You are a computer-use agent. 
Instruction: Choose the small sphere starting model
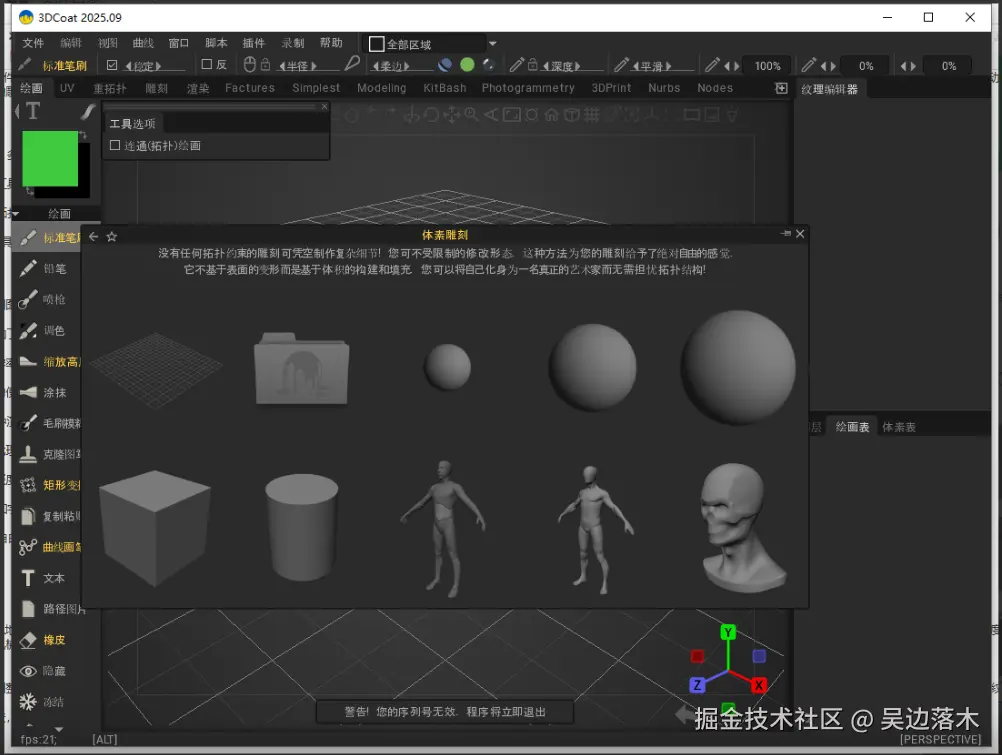point(447,367)
